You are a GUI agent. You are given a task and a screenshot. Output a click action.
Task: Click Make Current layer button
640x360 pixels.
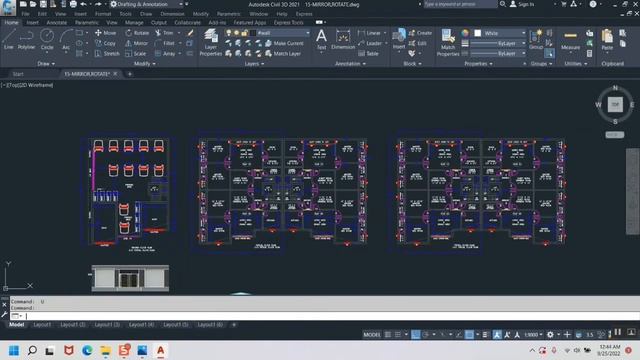pos(284,43)
